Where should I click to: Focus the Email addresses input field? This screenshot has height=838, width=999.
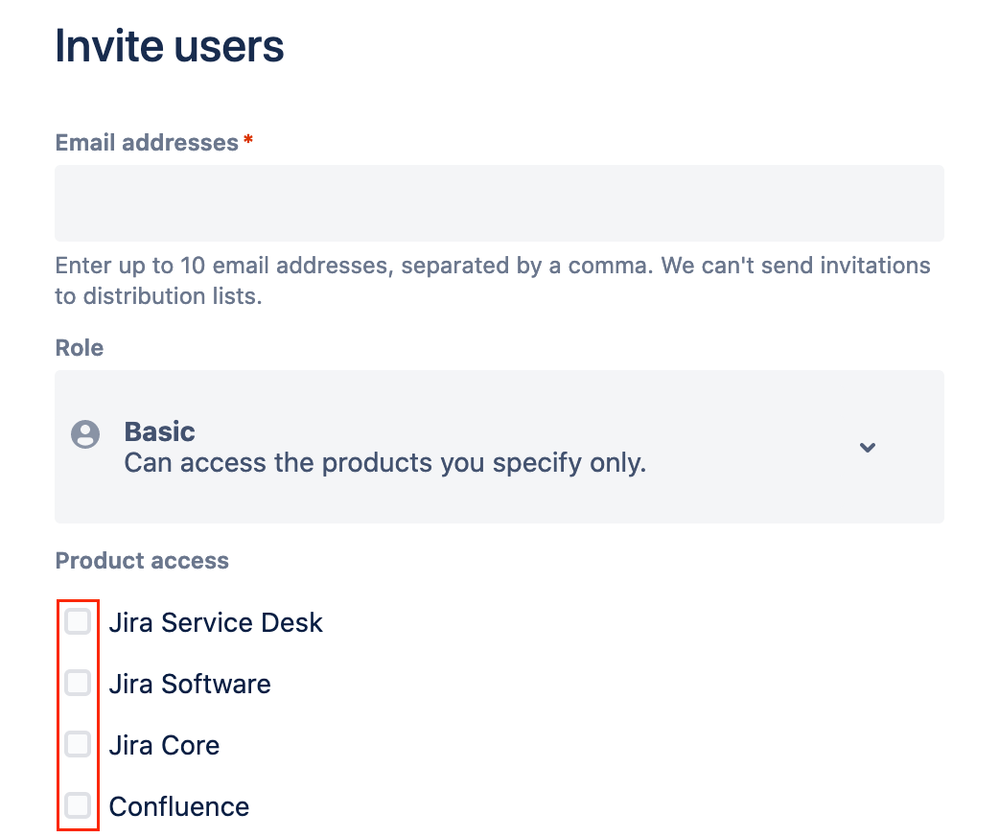pyautogui.click(x=499, y=203)
